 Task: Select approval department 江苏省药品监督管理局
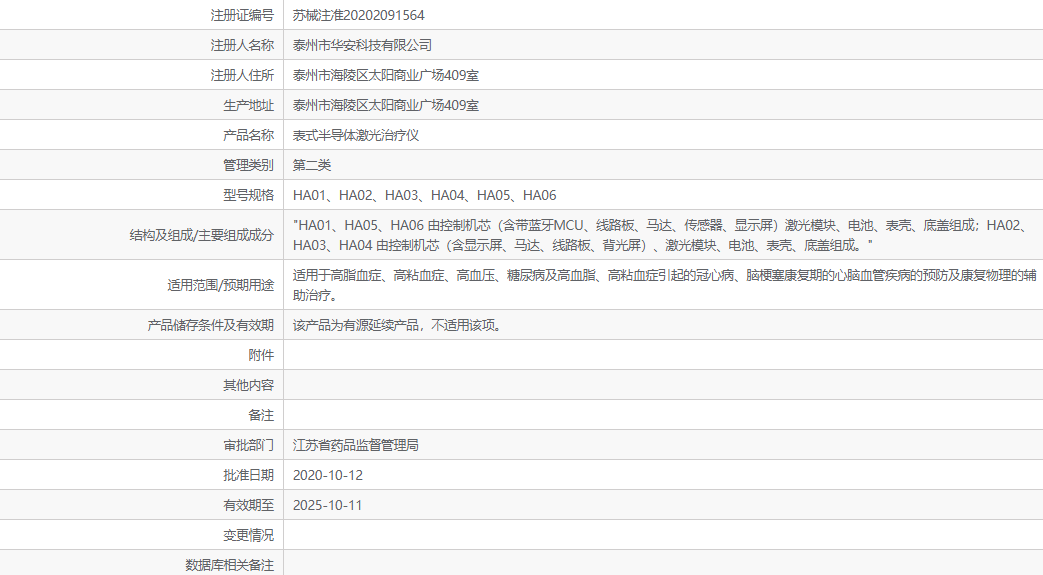coord(355,445)
